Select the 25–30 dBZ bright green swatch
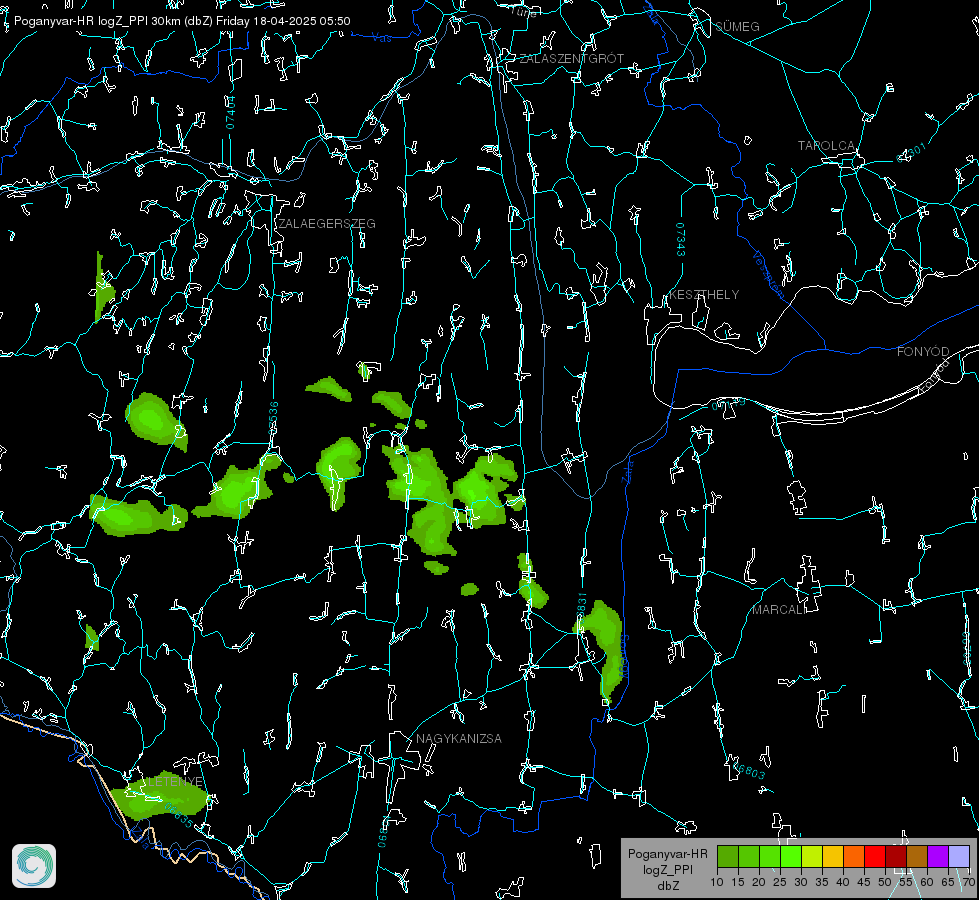 click(x=791, y=856)
